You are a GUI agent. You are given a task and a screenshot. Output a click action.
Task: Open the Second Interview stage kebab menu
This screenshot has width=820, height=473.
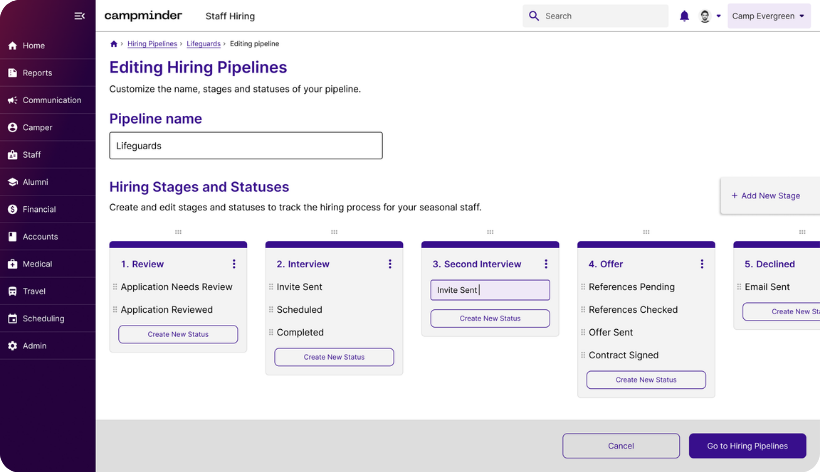(546, 264)
